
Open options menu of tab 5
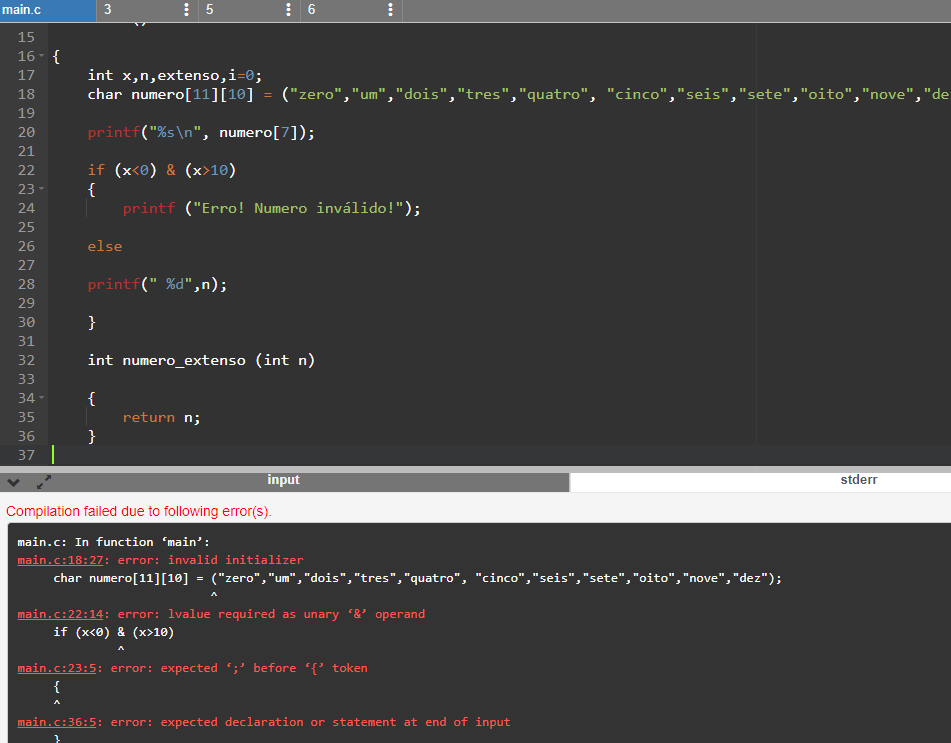pyautogui.click(x=288, y=10)
